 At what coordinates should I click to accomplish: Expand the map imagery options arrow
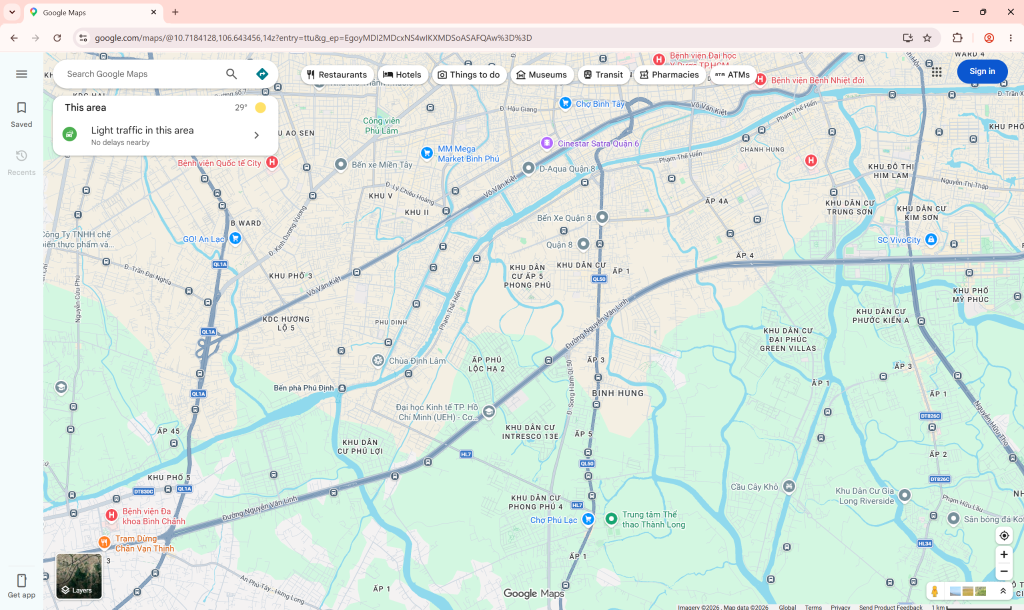tap(1003, 591)
